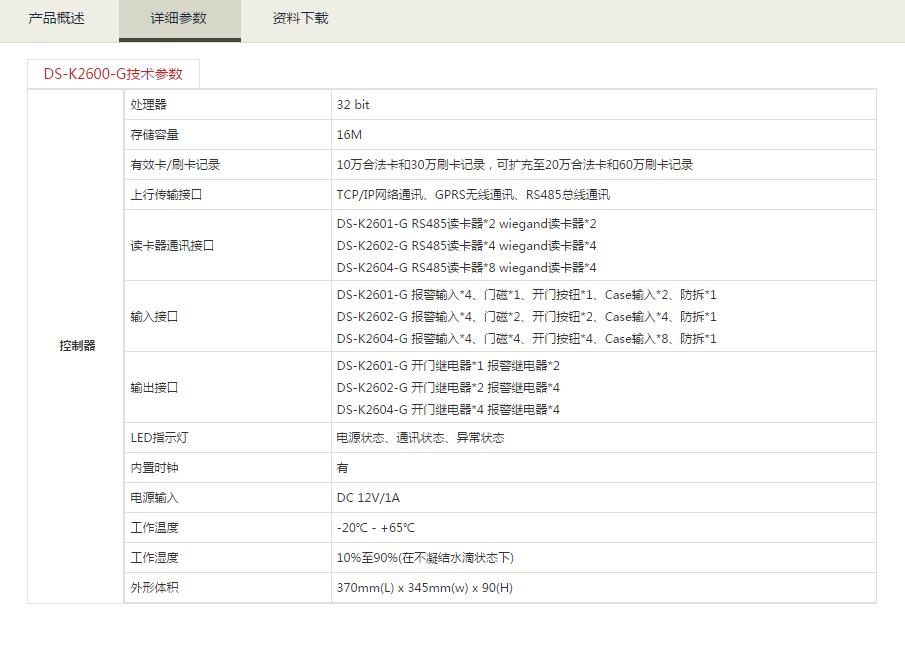Select the 存储容量 row label

(x=154, y=135)
